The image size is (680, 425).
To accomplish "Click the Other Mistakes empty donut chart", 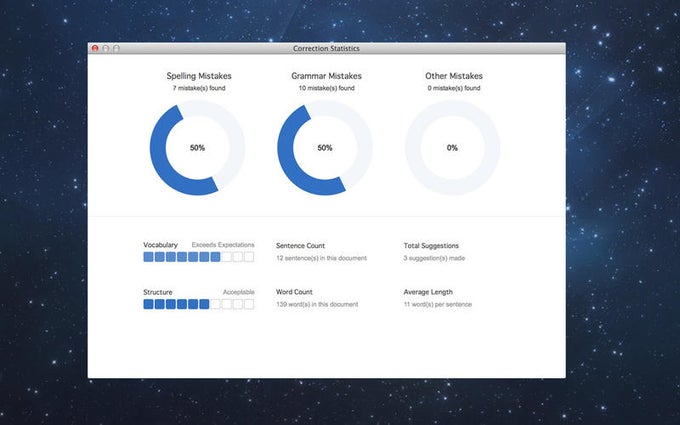I will (x=452, y=148).
